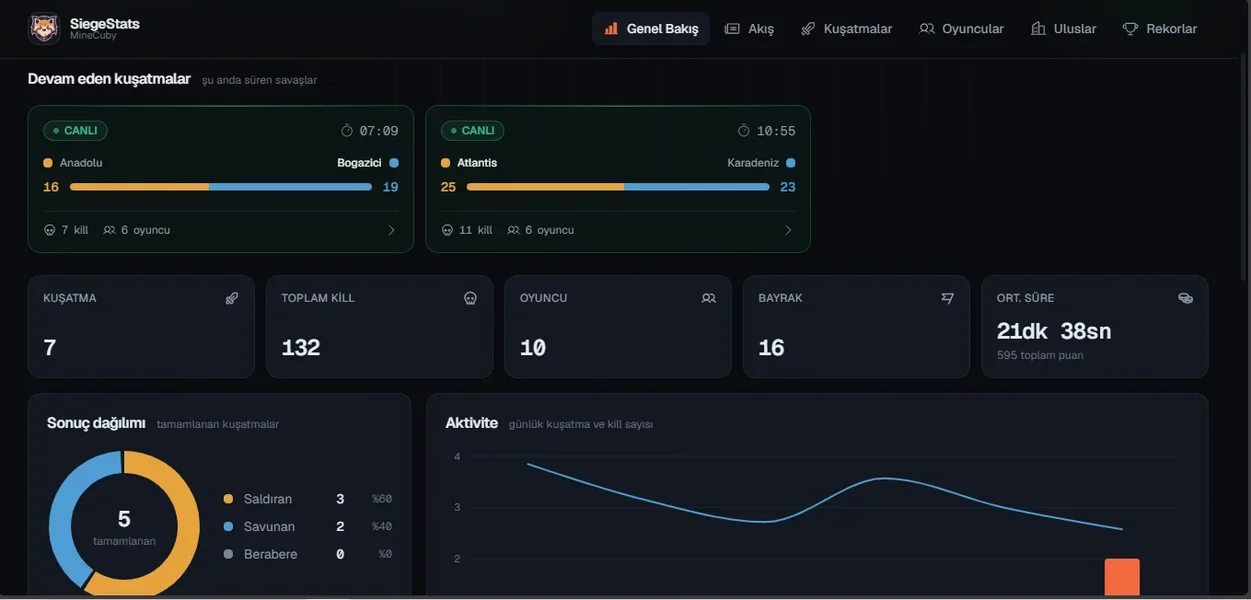Click the CANLI badge on Anadolu siege
Viewport: 1251px width, 600px height.
tap(75, 131)
